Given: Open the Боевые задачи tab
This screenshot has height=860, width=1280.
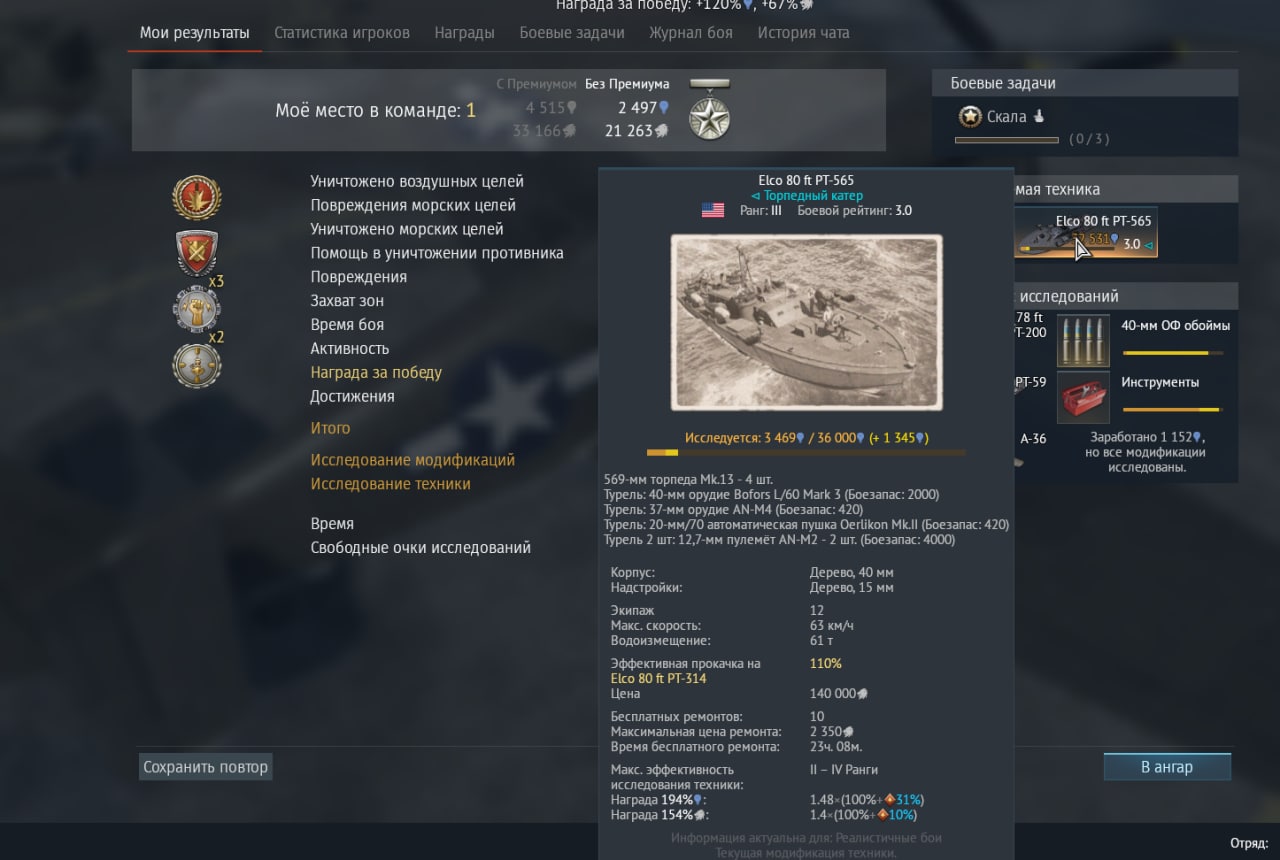Looking at the screenshot, I should [572, 33].
